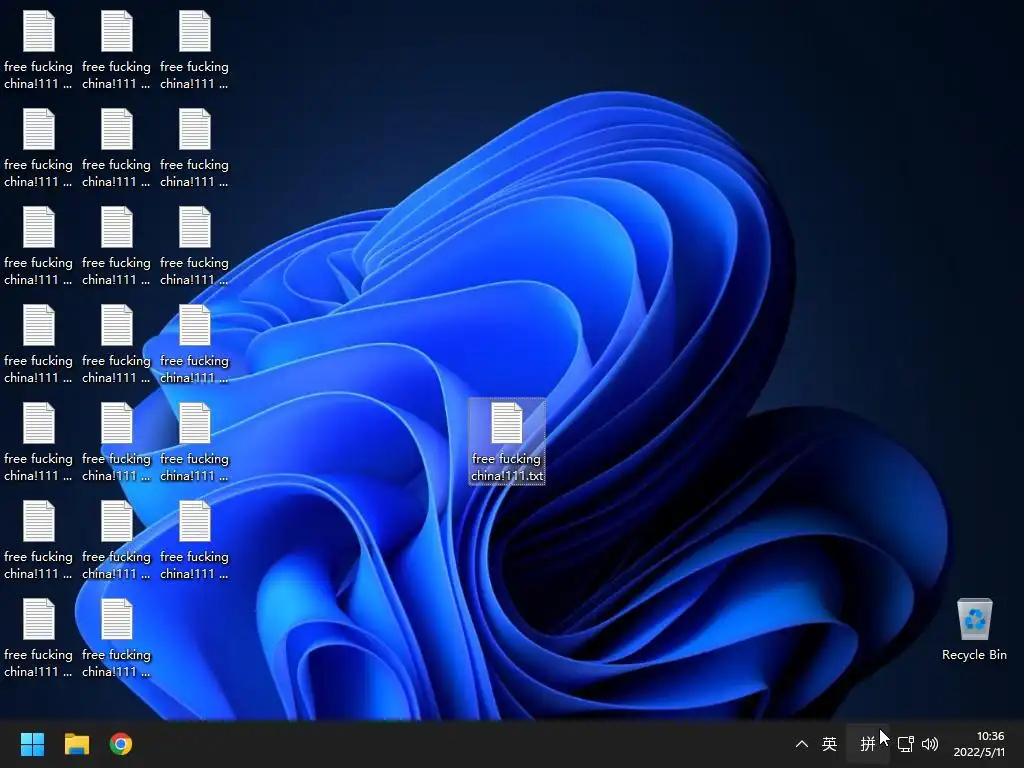Screen dimensions: 1024x768
Task: Open Google Chrome from the taskbar
Action: click(121, 744)
